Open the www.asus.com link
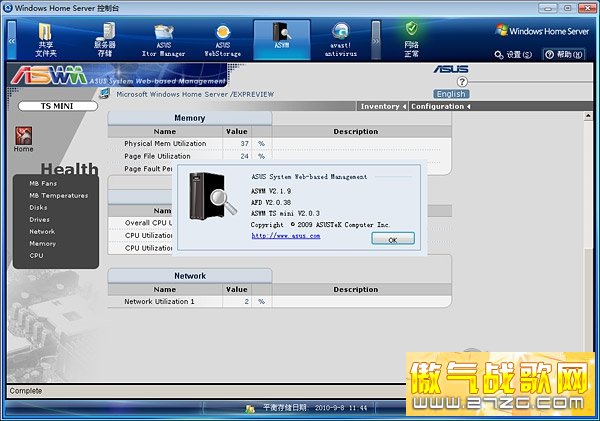This screenshot has height=421, width=600. click(x=286, y=236)
